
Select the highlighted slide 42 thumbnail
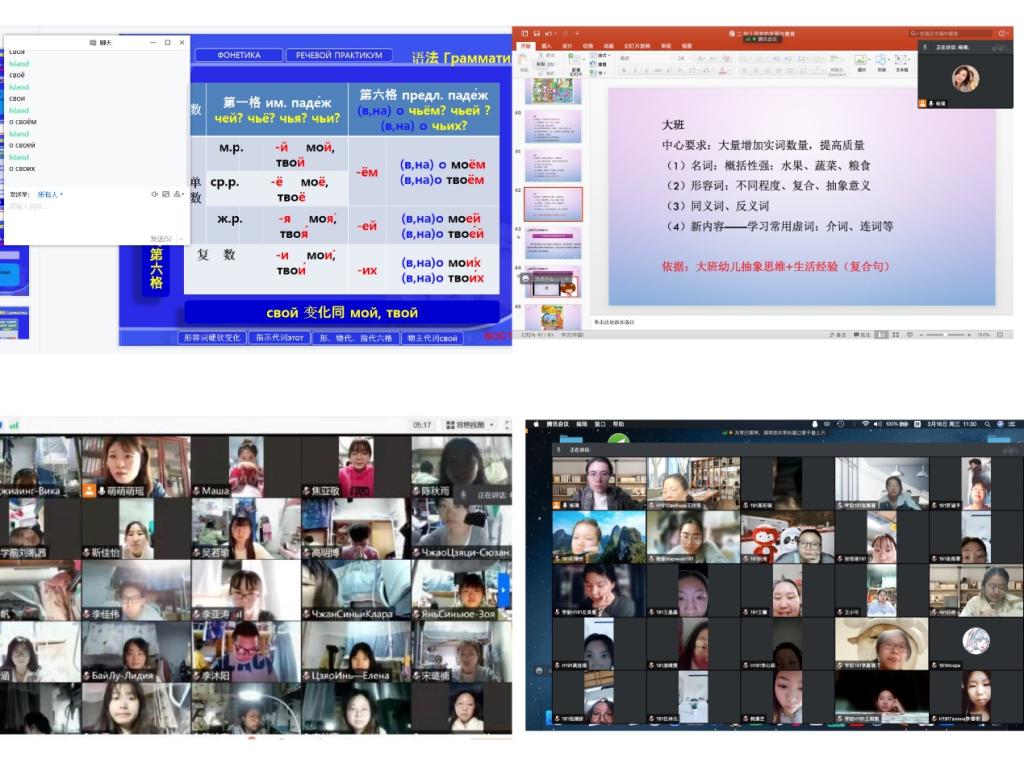tap(553, 204)
